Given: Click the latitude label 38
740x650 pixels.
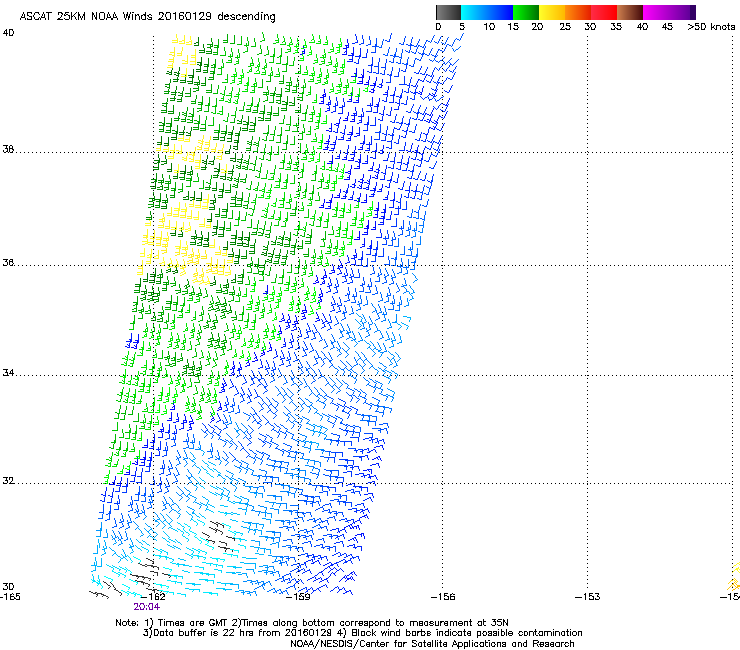Looking at the screenshot, I should (x=8, y=149).
